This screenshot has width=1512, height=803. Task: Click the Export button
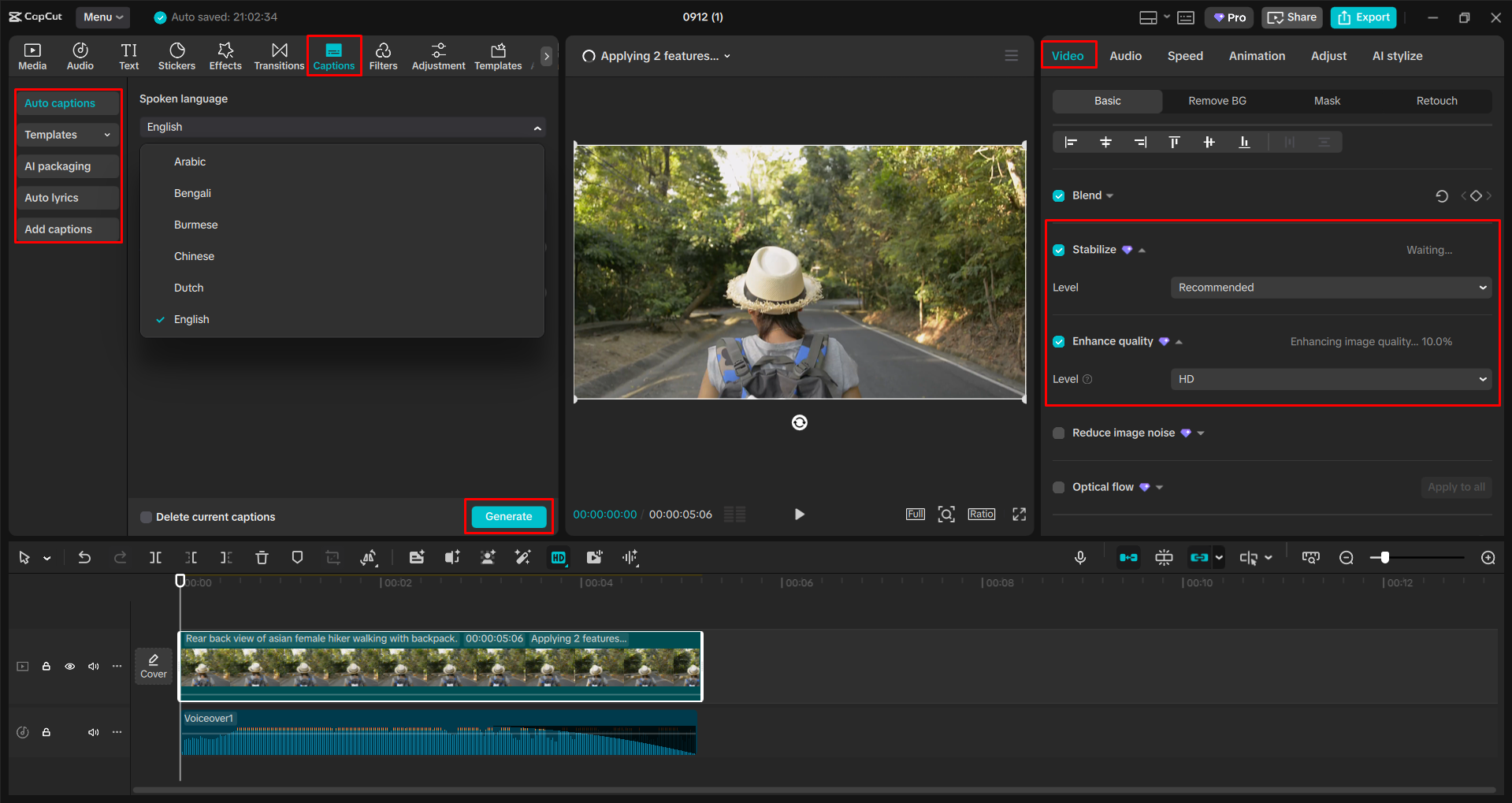pos(1363,17)
